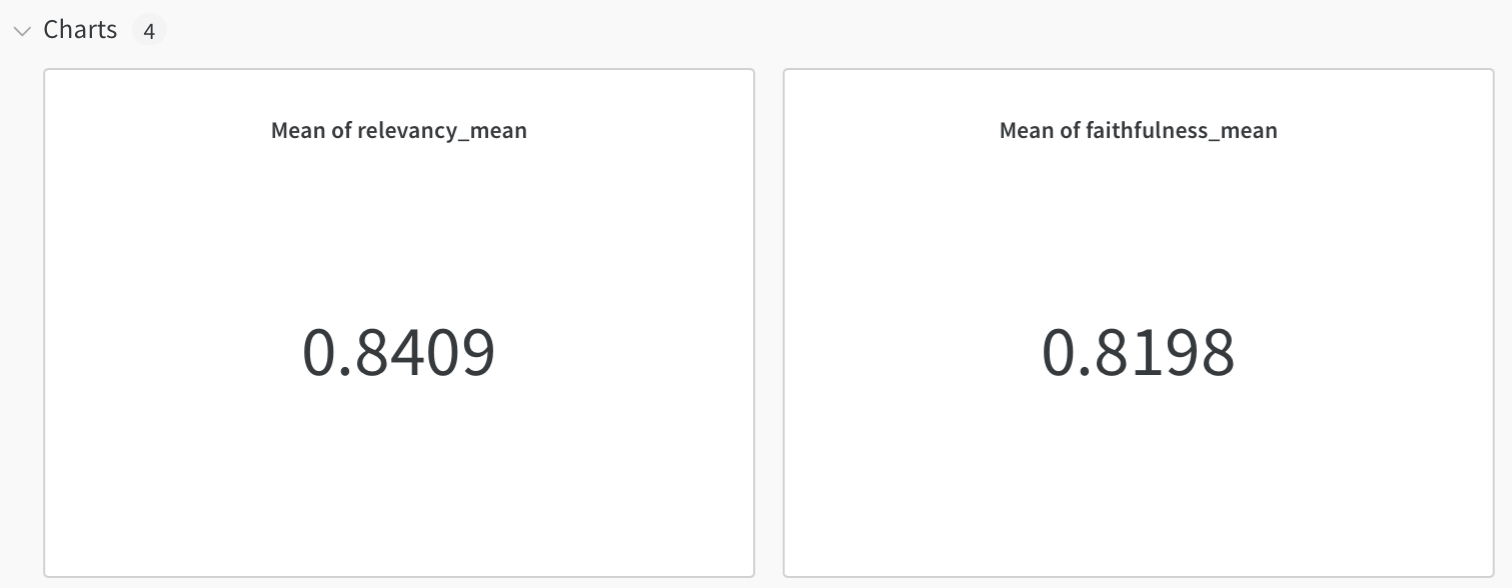Click the word 'faithfulness_mean' in the right title
Image resolution: width=1512 pixels, height=588 pixels.
(x=1181, y=130)
